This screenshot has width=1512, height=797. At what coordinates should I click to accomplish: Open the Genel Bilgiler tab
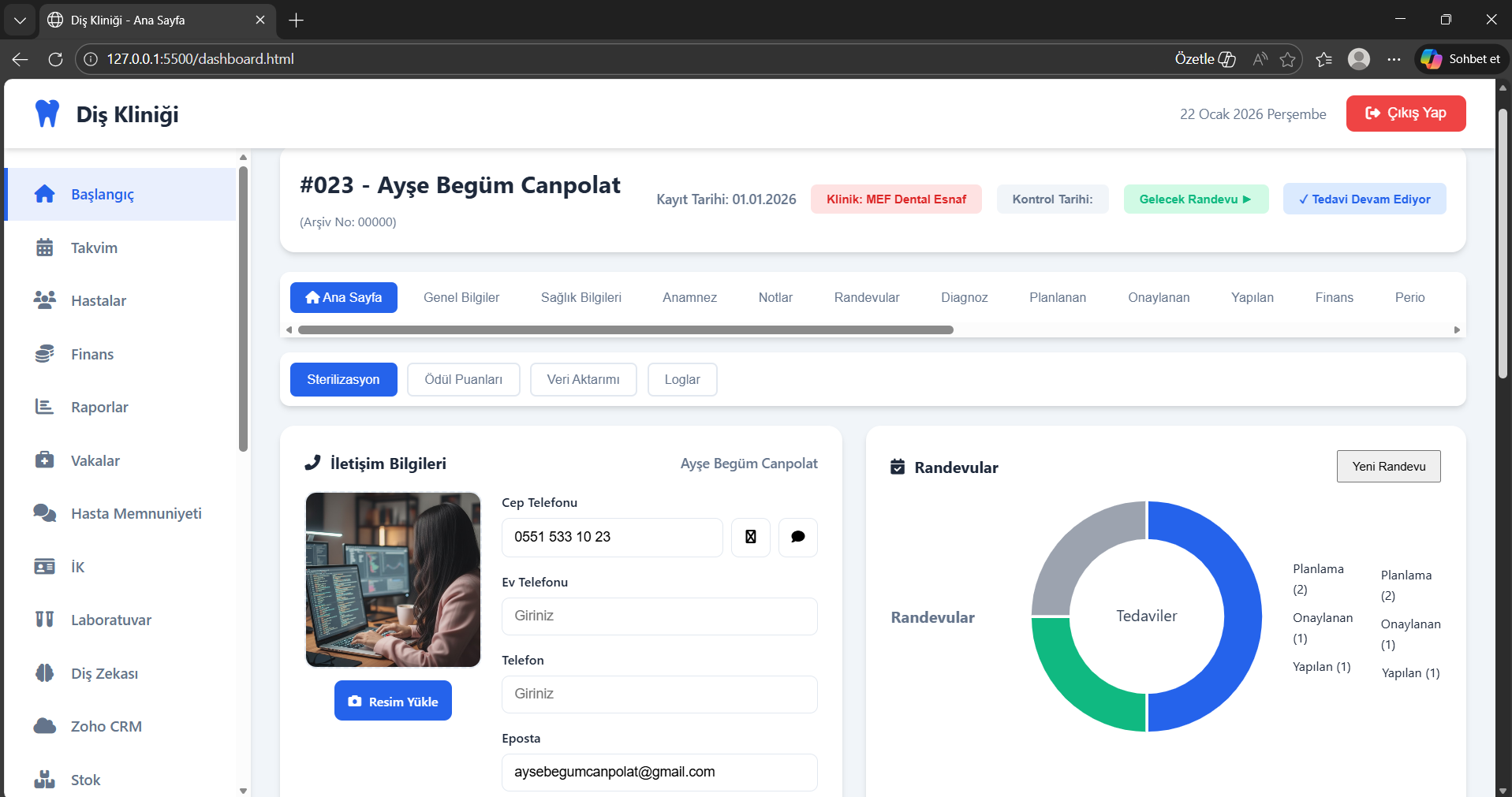pyautogui.click(x=461, y=297)
